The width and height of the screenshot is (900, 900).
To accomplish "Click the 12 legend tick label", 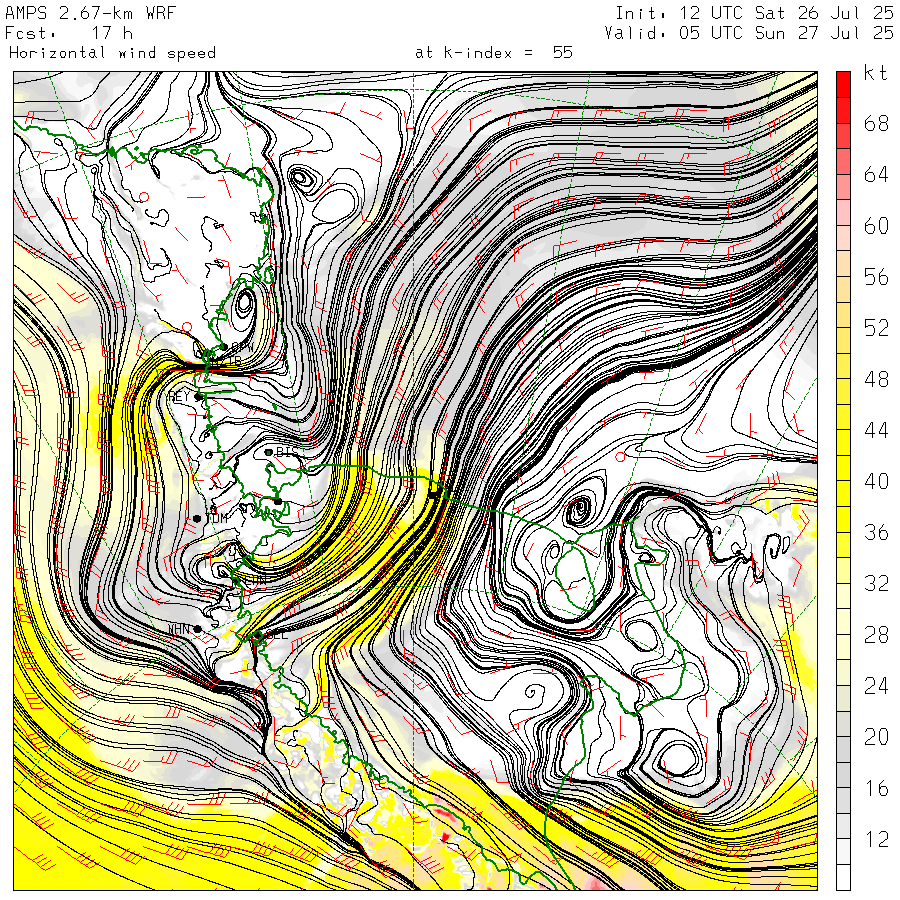I will point(876,839).
